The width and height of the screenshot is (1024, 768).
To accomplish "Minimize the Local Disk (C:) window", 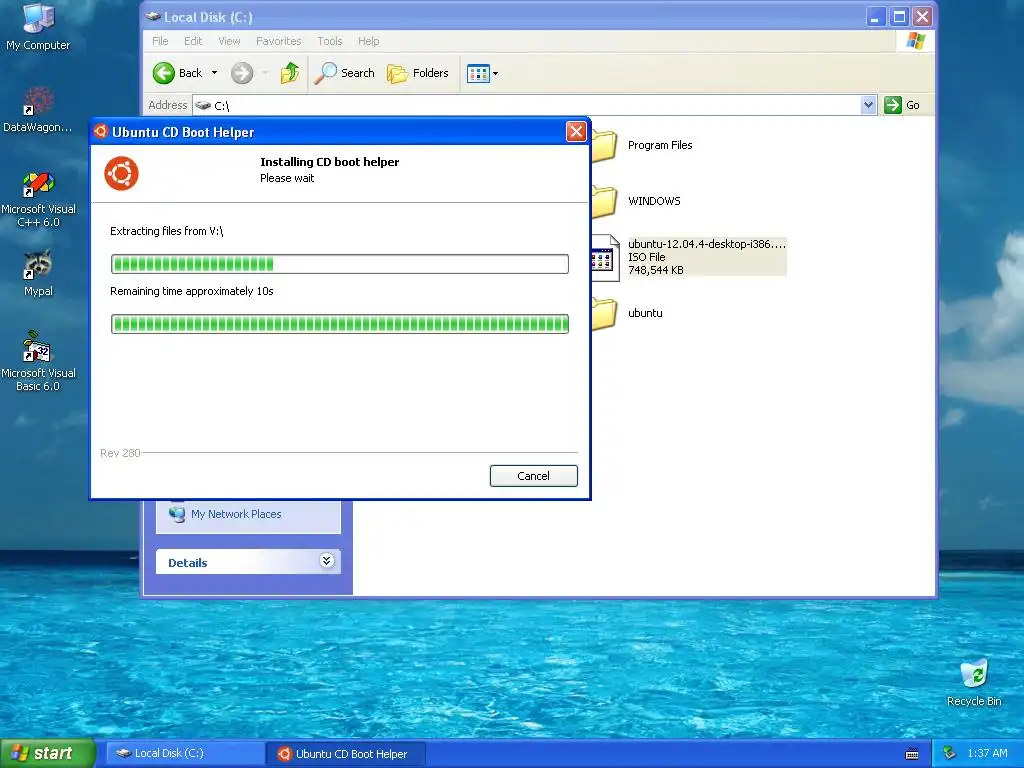I will click(875, 17).
